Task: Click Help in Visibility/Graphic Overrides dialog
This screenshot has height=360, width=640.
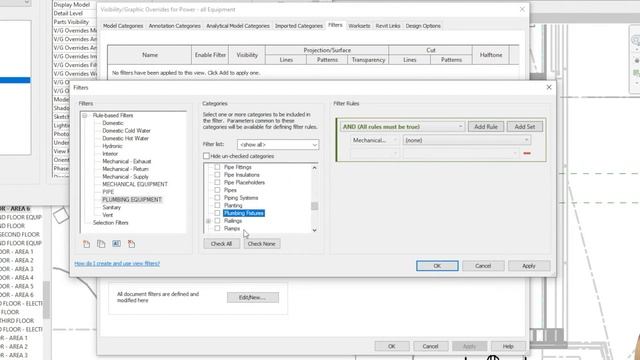Action: (508, 346)
